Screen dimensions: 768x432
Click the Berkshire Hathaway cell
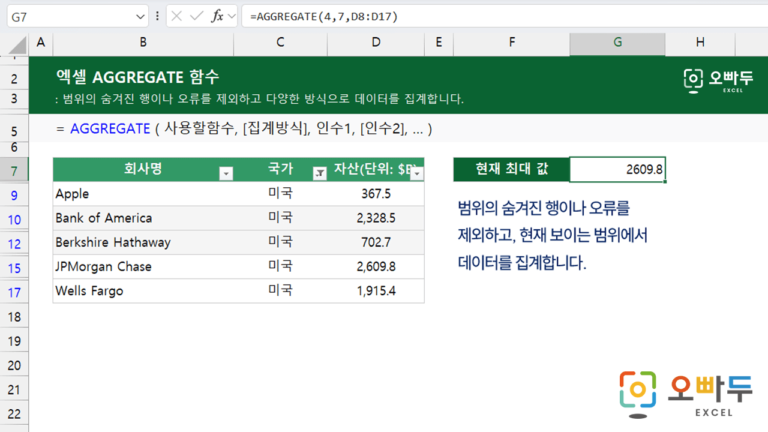tap(143, 242)
